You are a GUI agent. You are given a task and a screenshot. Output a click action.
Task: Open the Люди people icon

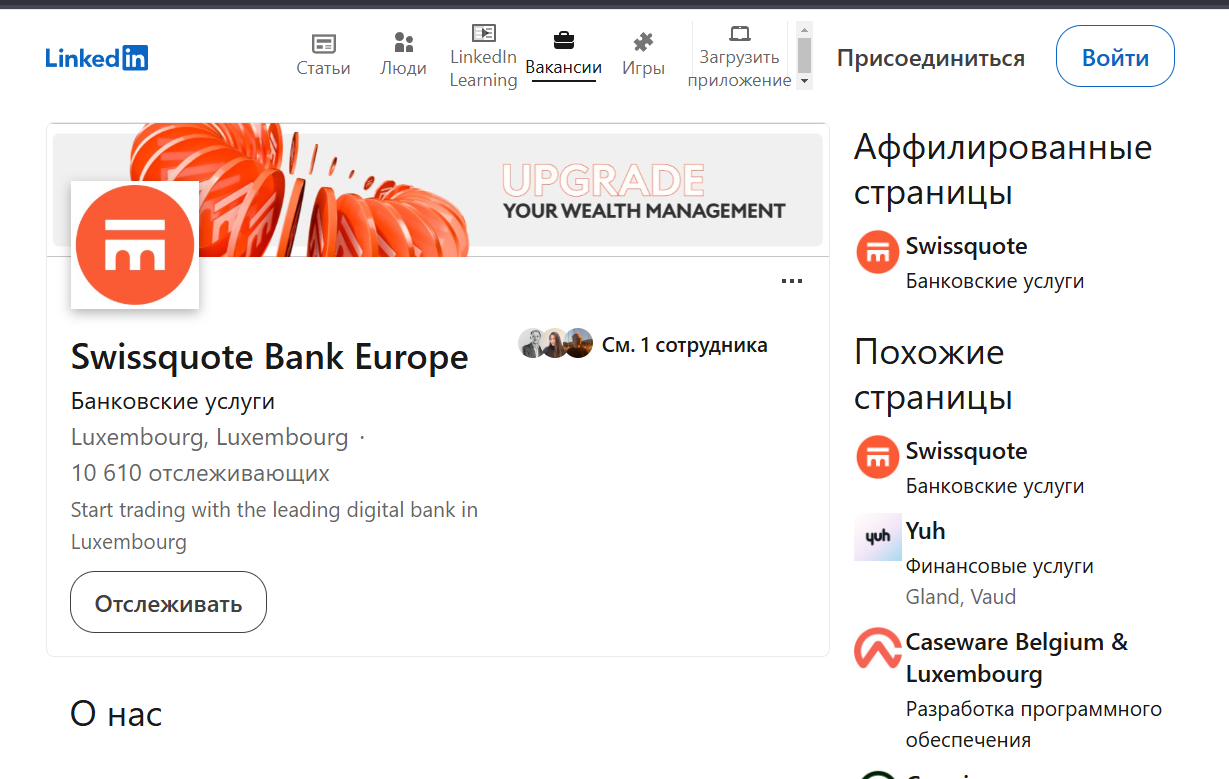(404, 43)
